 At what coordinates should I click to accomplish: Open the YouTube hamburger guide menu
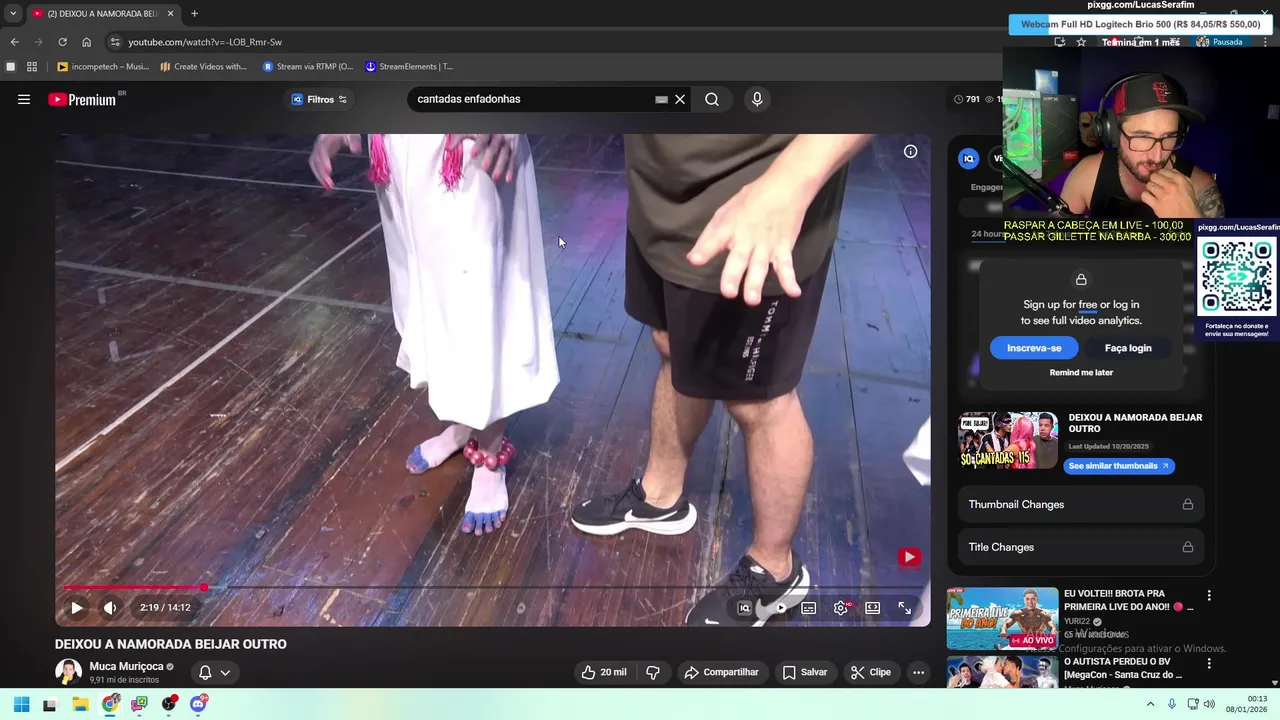click(24, 99)
